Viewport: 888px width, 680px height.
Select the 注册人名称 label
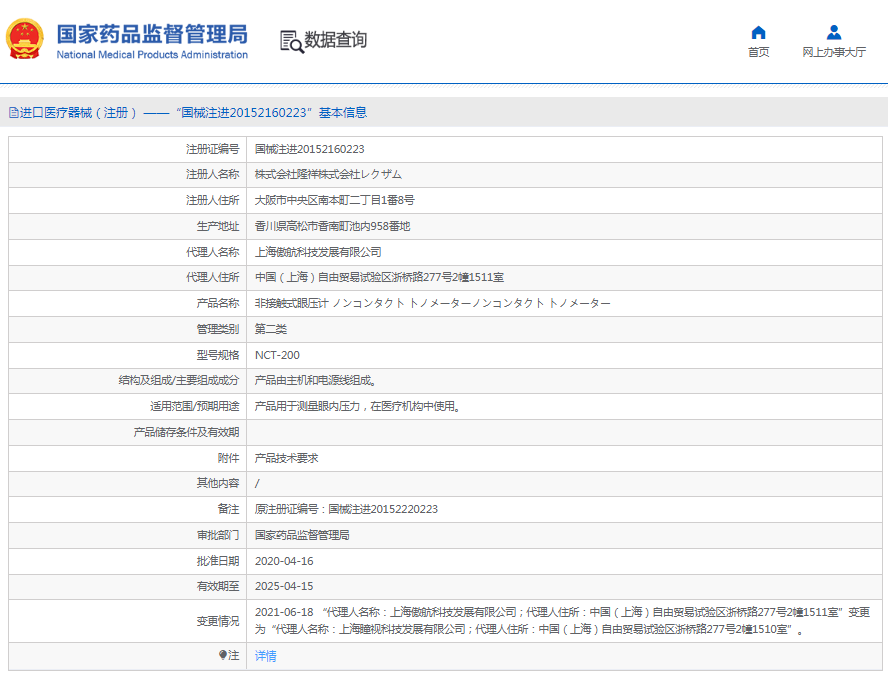coord(212,174)
